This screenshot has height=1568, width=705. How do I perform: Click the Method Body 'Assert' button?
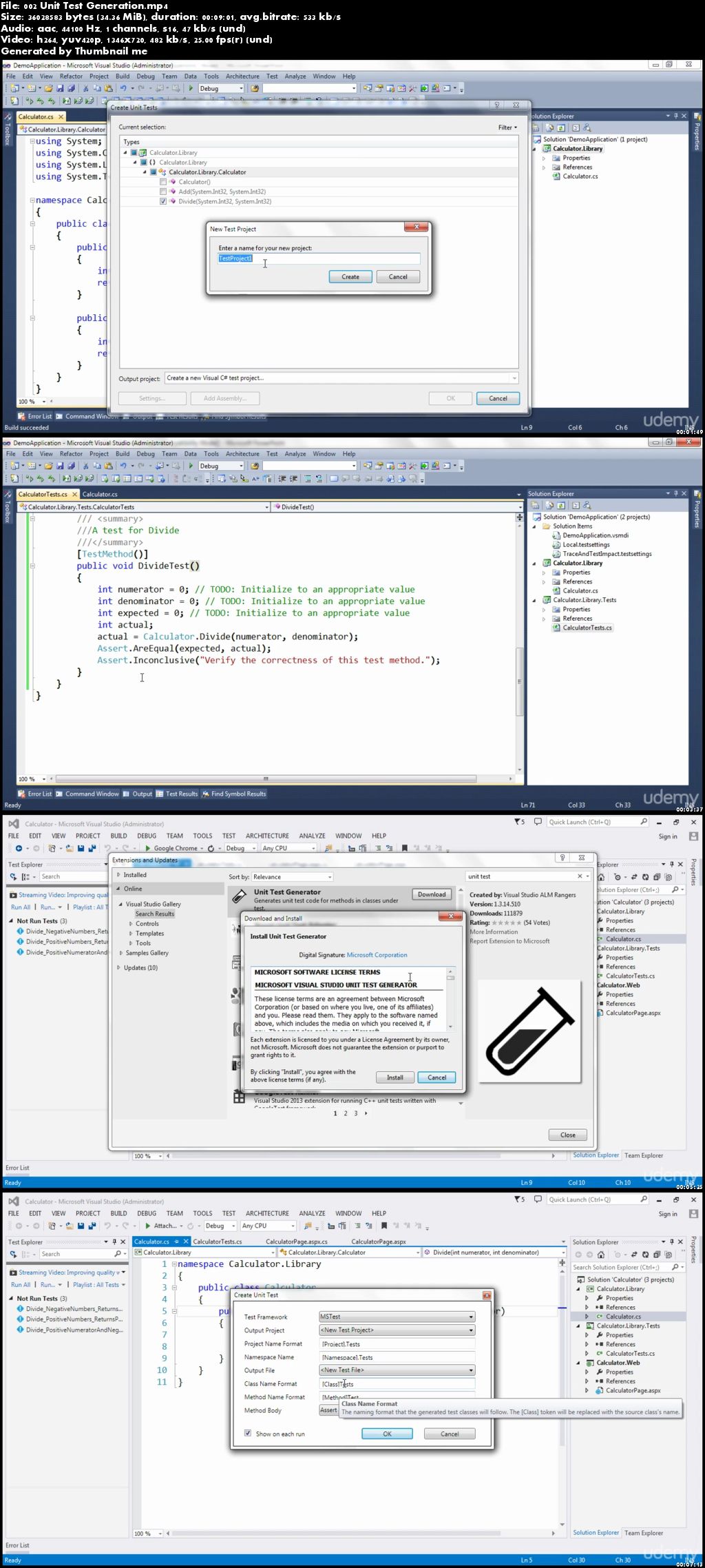click(329, 1410)
